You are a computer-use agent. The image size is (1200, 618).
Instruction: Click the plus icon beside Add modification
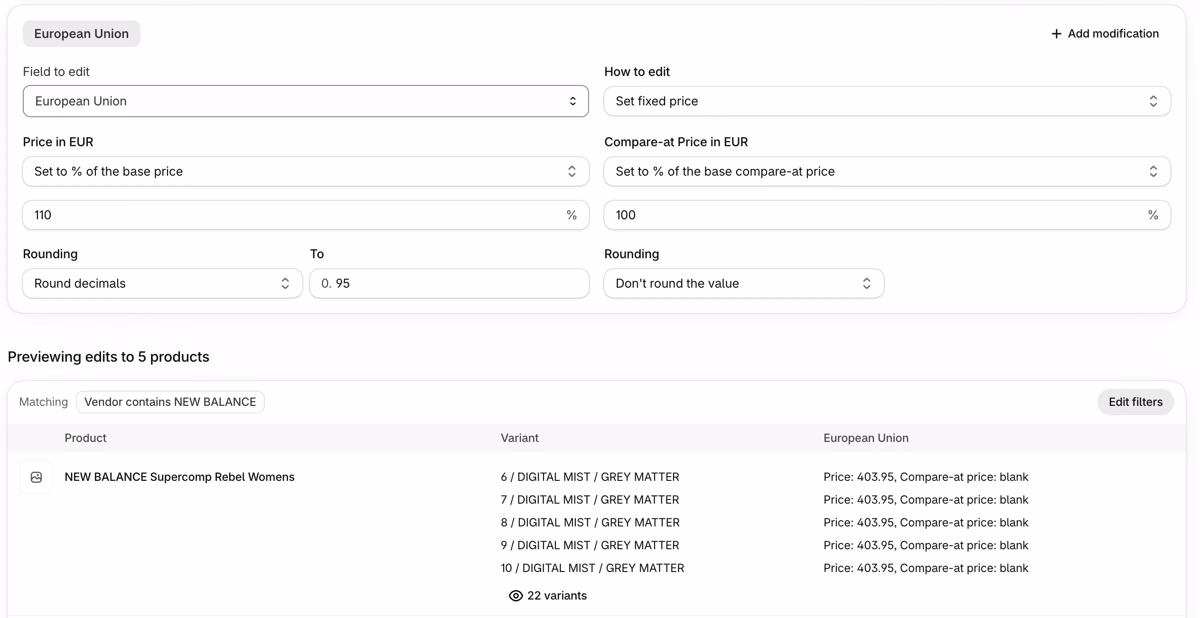(x=1056, y=34)
